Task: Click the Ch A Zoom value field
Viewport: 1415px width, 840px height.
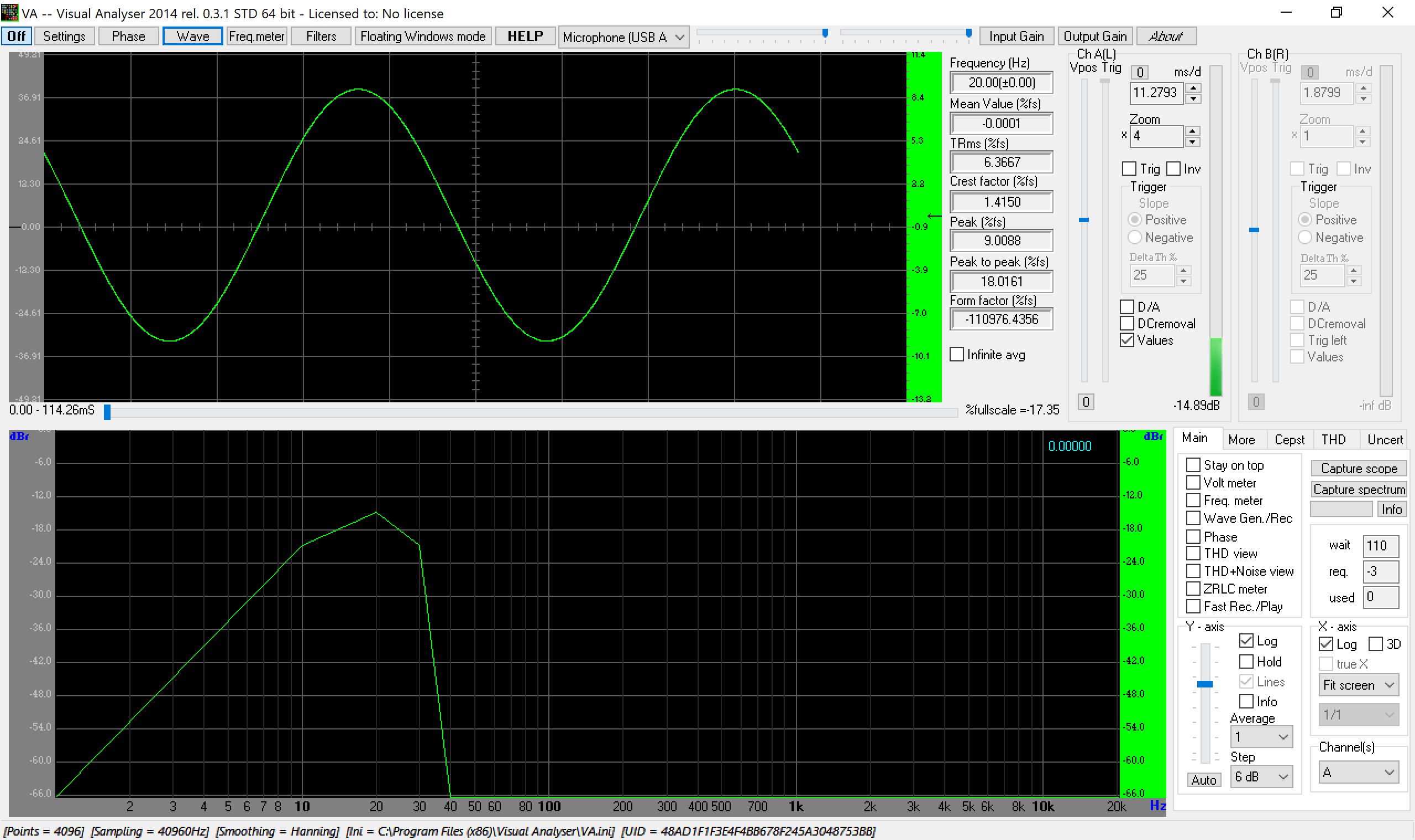Action: point(1156,136)
